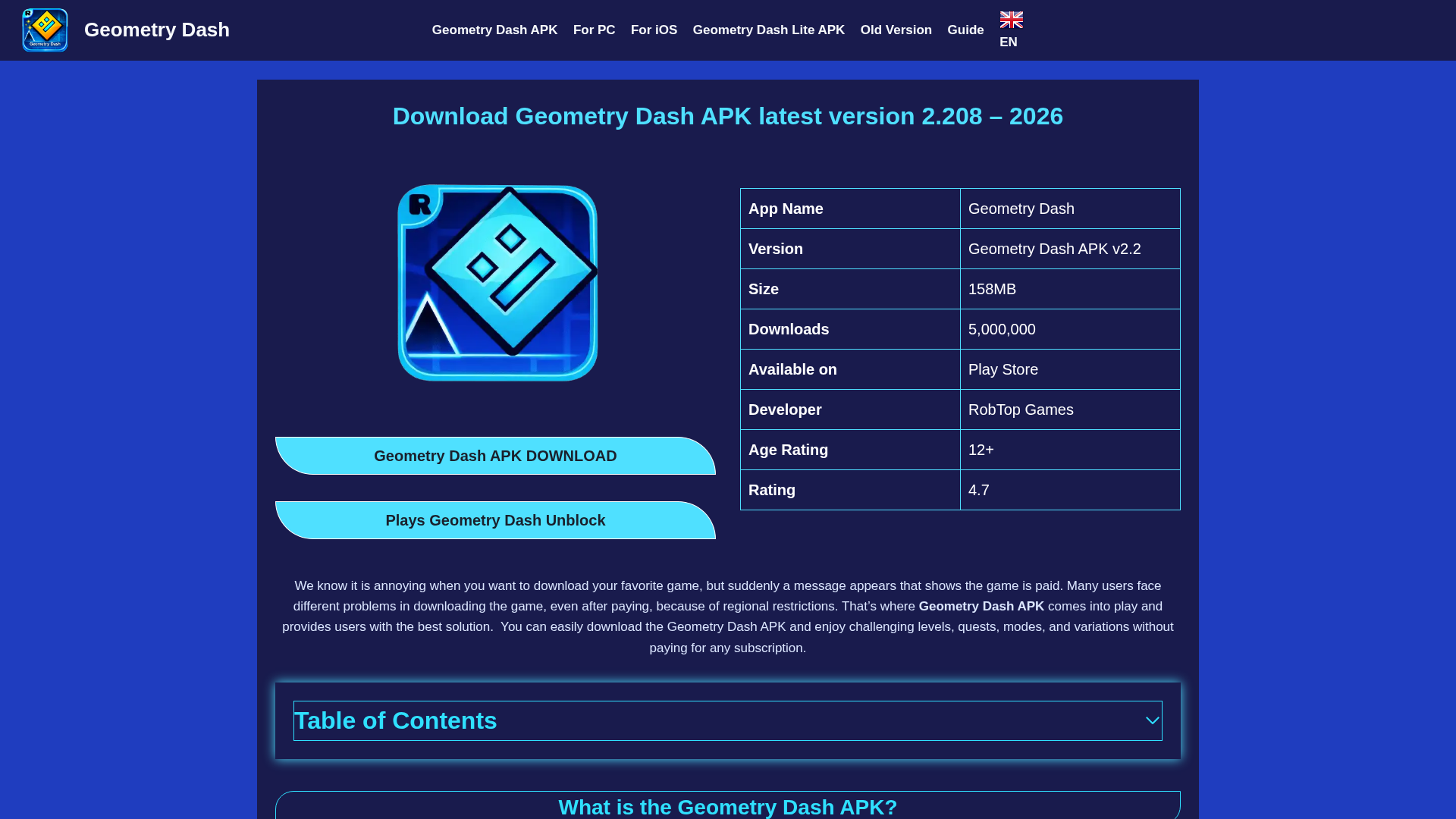Viewport: 1456px width, 819px height.
Task: Click the Size label cell
Action: click(850, 289)
